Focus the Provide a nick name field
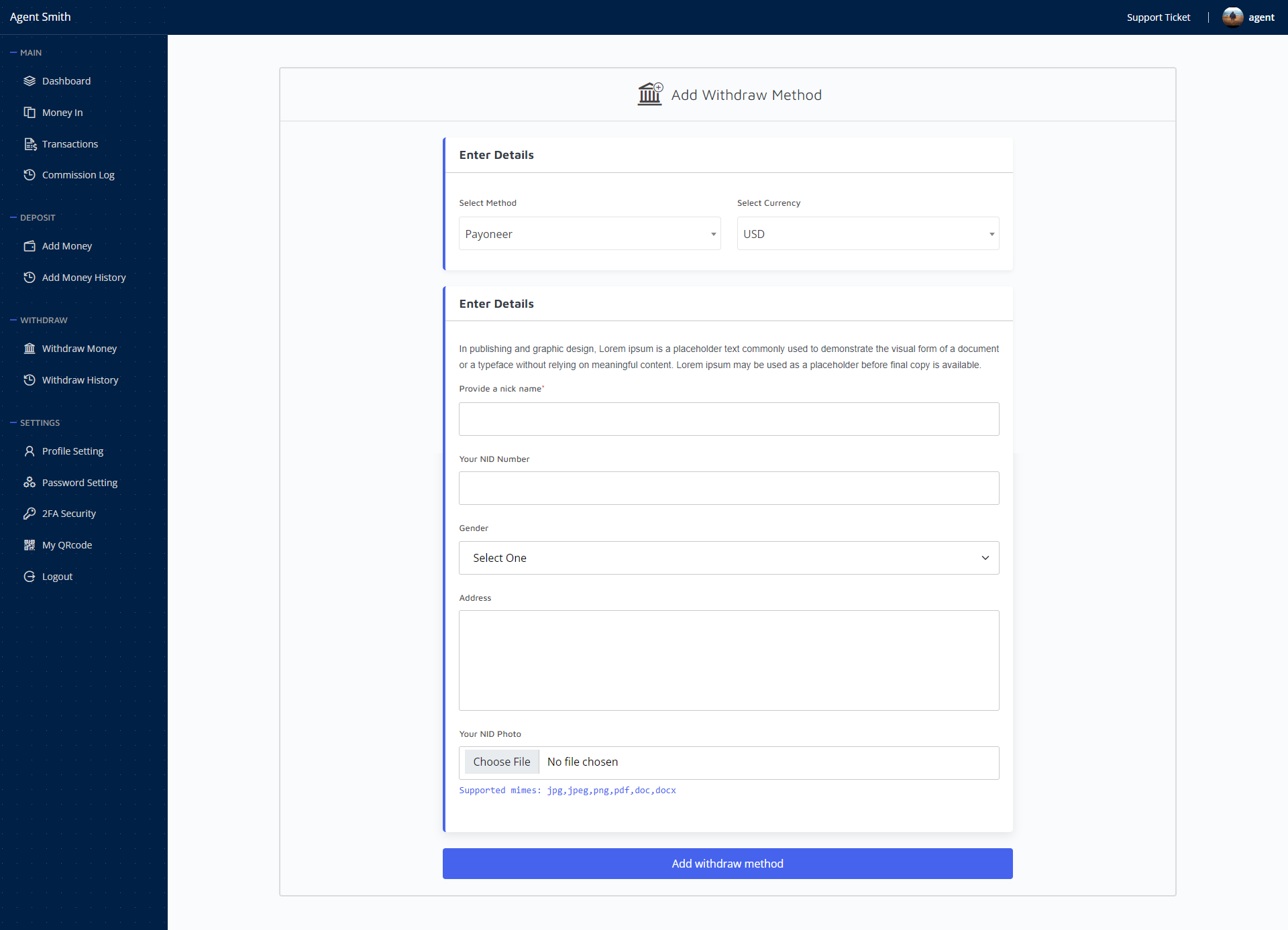Viewport: 1288px width, 930px height. [x=729, y=419]
